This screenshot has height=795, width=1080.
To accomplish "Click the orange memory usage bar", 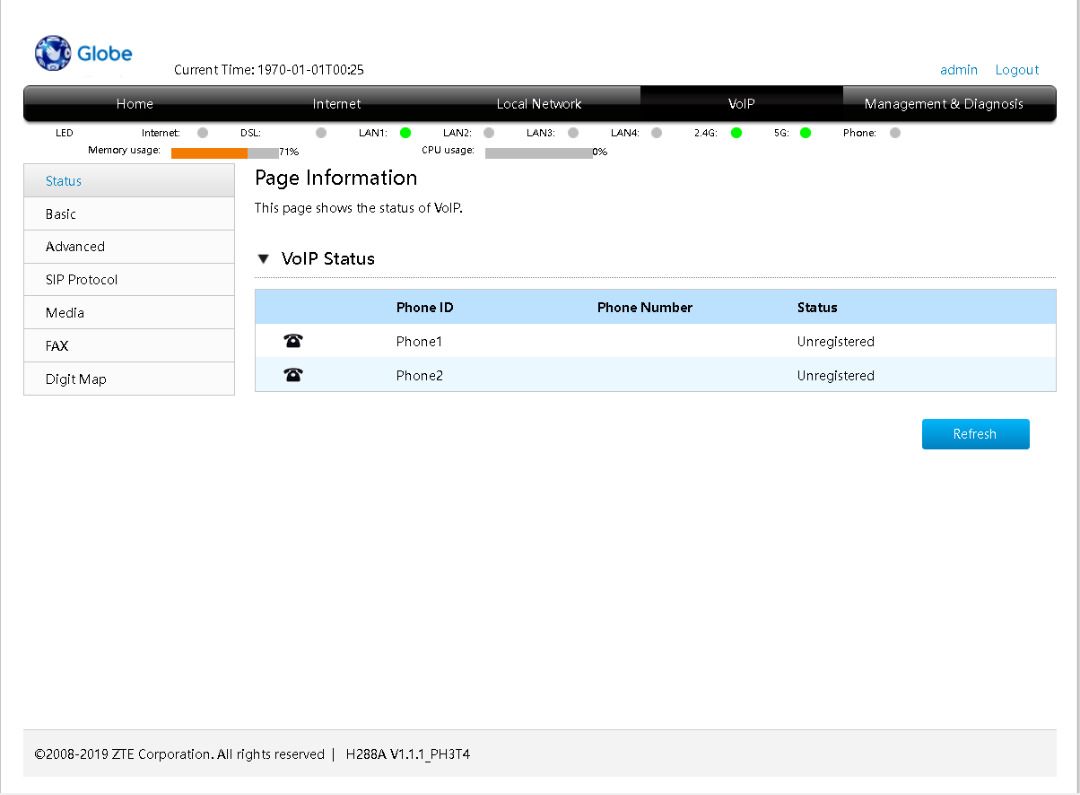I will pos(209,153).
